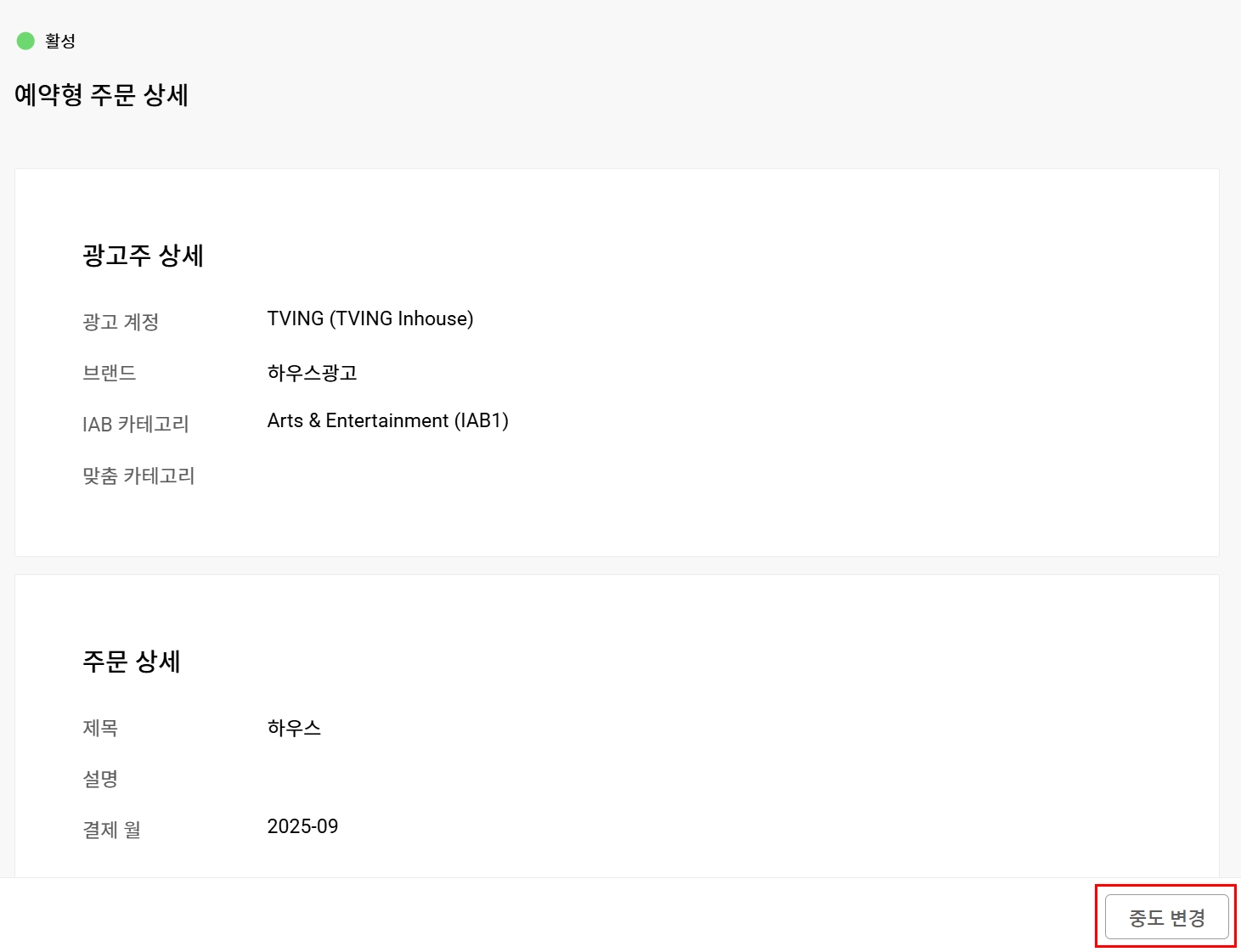Click the 예약형 주문 상세 page title
The height and width of the screenshot is (952, 1241).
(x=101, y=95)
